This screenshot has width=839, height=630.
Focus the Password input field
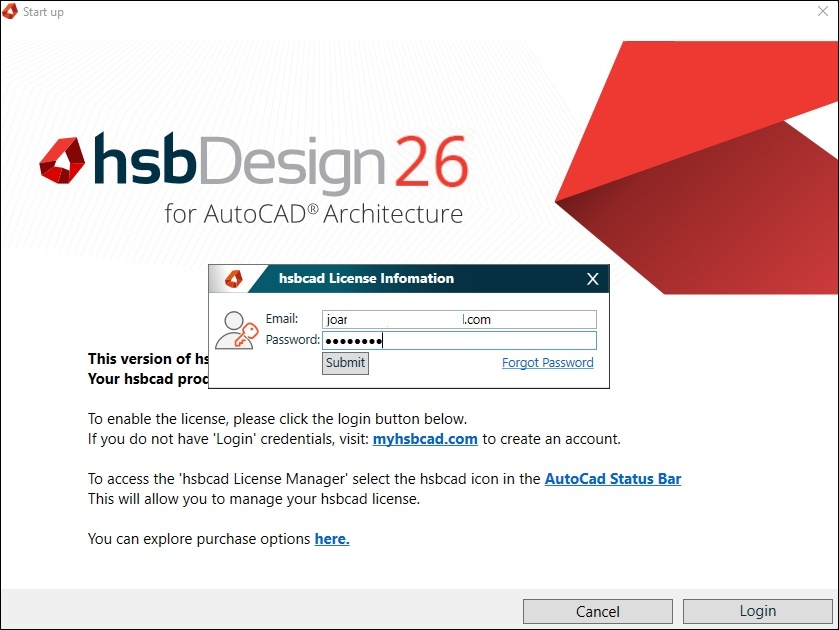pyautogui.click(x=459, y=340)
